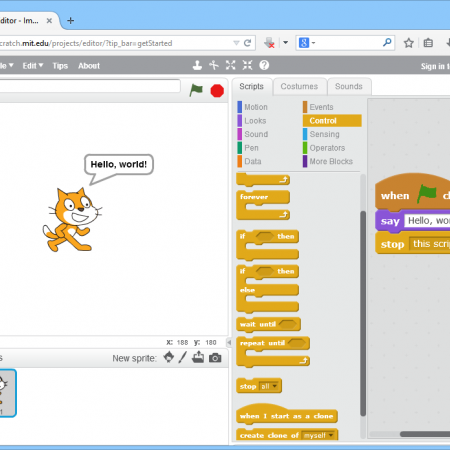The image size is (450, 450).
Task: Switch to the Costumes tab
Action: pyautogui.click(x=299, y=87)
